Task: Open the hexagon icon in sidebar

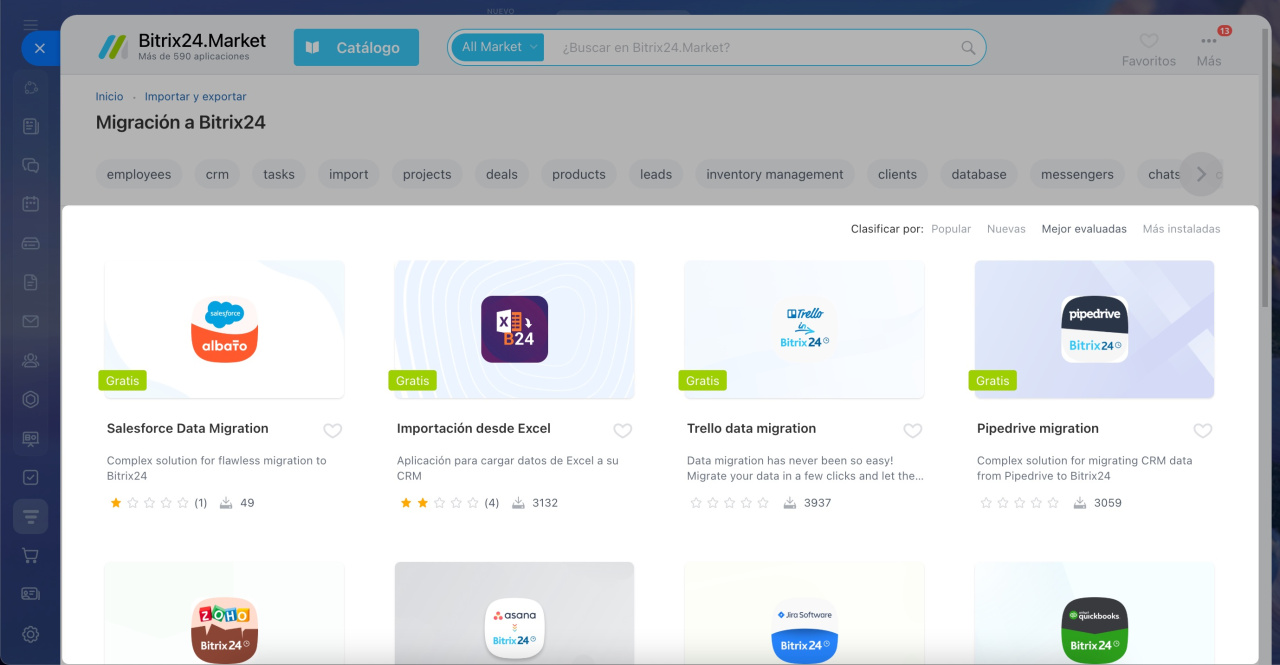Action: pyautogui.click(x=31, y=399)
